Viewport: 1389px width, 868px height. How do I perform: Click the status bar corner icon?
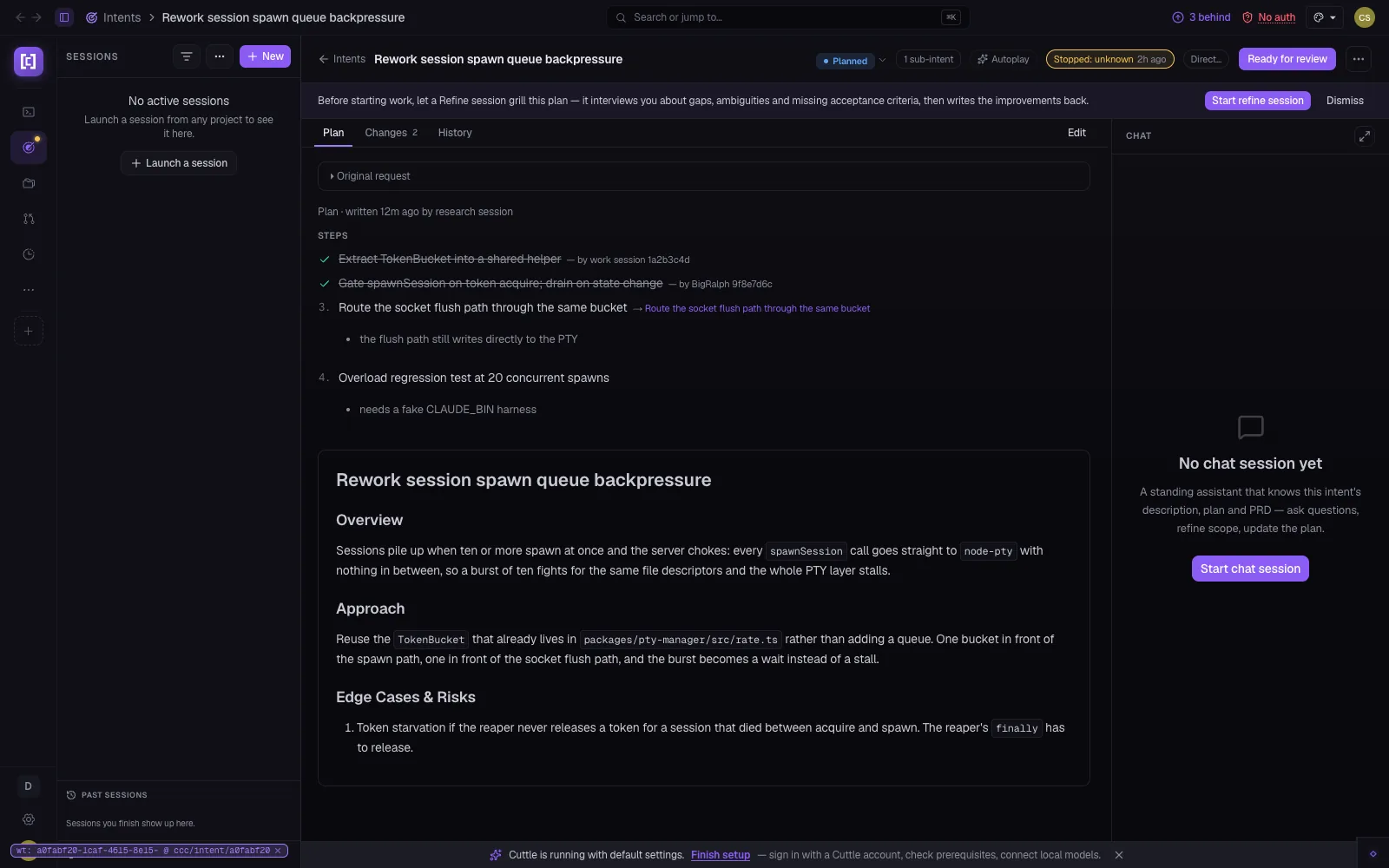pyautogui.click(x=1373, y=854)
